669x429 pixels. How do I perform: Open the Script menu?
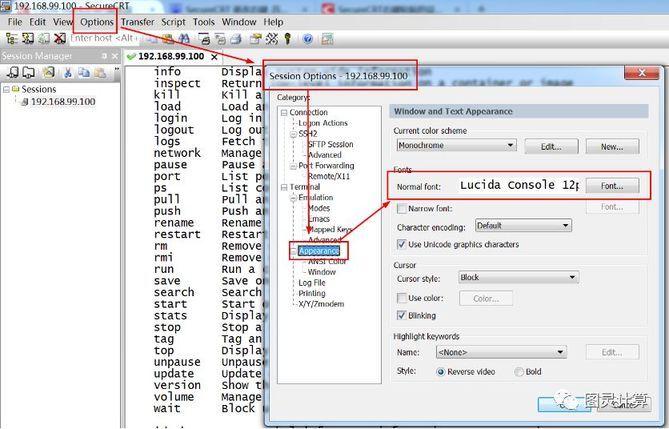point(173,22)
